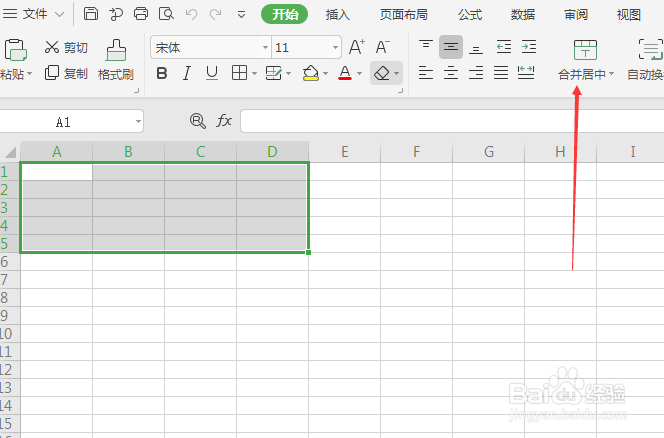The width and height of the screenshot is (664, 438).
Task: Click the cell borders icon
Action: 239,73
